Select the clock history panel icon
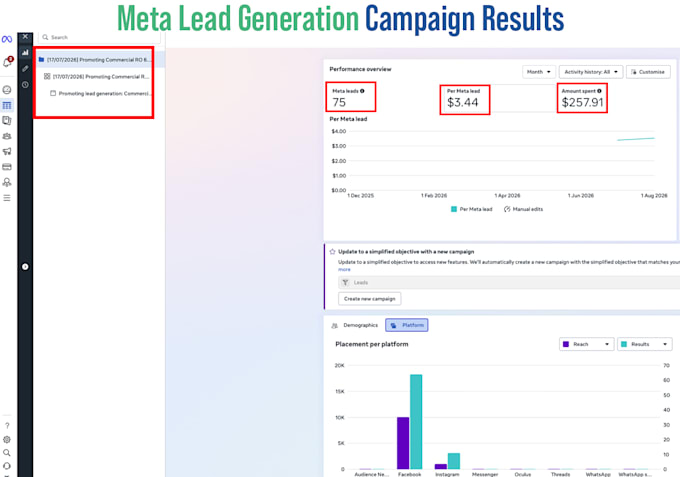680x477 pixels. tap(25, 85)
